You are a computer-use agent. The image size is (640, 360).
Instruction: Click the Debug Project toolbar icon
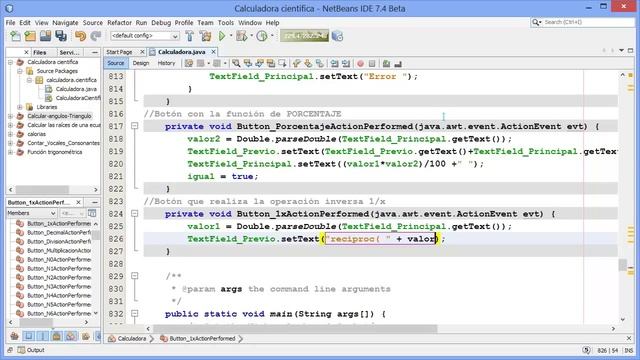[242, 36]
